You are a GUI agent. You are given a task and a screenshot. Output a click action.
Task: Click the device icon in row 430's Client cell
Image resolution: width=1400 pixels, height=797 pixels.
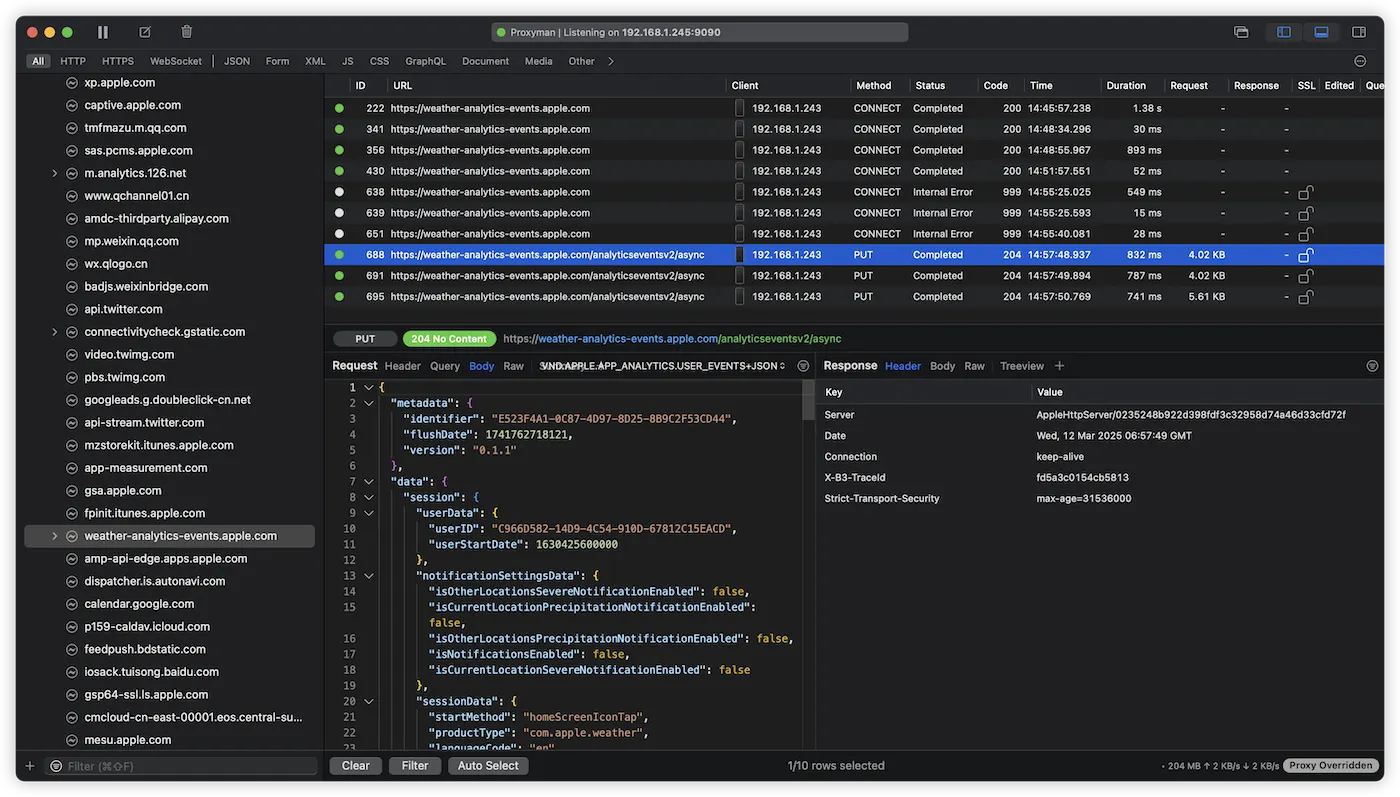(740, 171)
